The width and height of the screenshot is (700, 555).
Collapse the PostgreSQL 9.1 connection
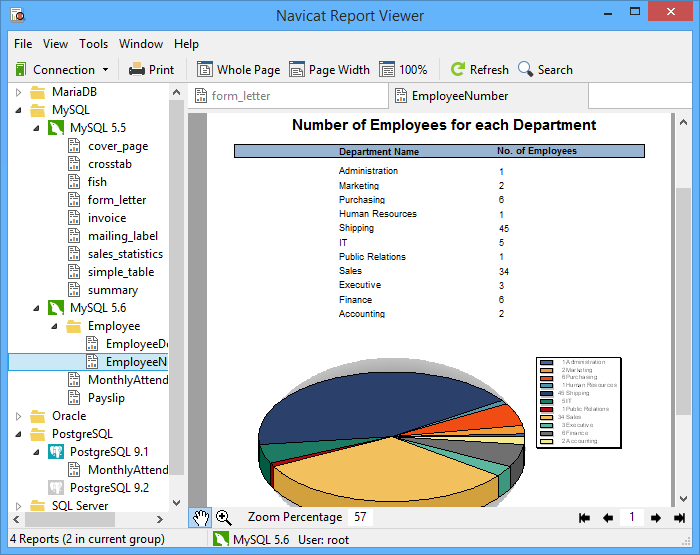tap(36, 452)
